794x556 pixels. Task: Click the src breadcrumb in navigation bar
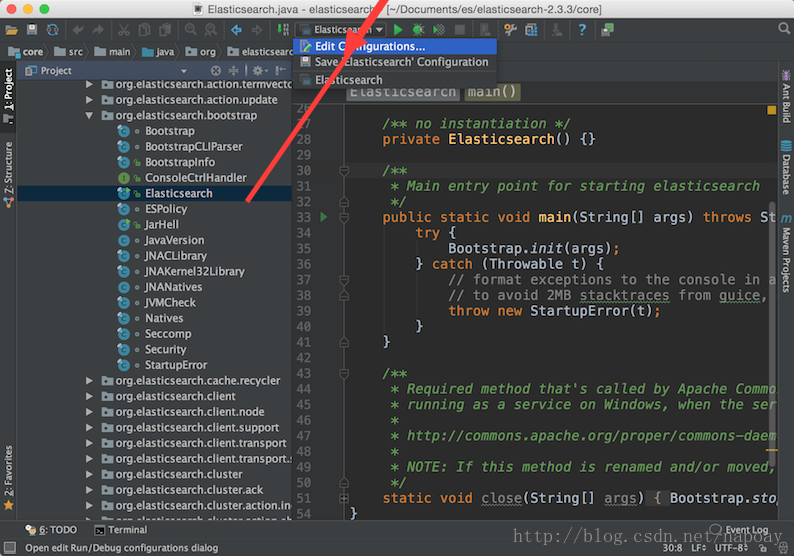coord(69,52)
